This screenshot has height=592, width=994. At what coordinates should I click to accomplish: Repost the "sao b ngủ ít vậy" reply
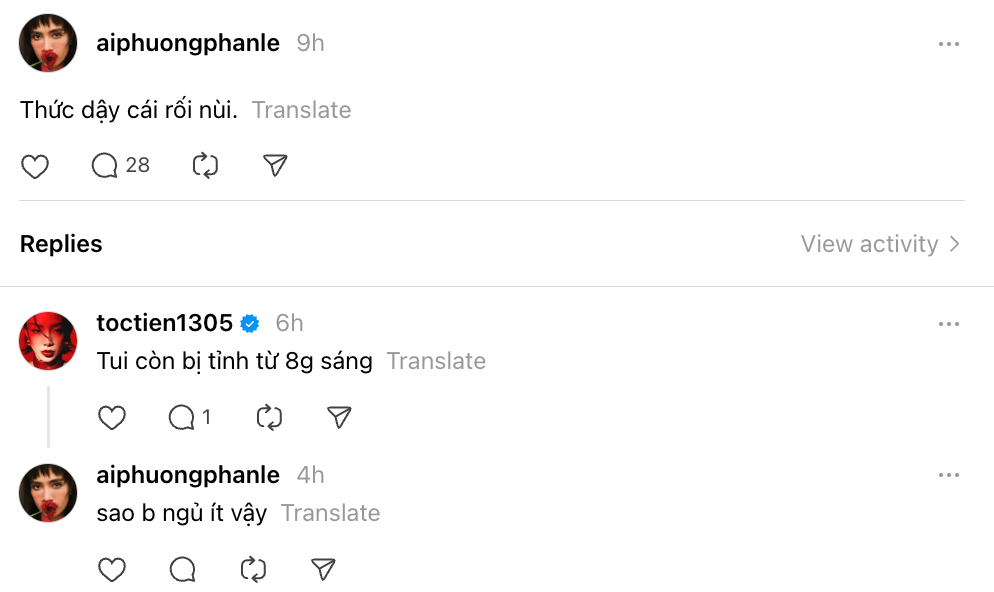[253, 570]
